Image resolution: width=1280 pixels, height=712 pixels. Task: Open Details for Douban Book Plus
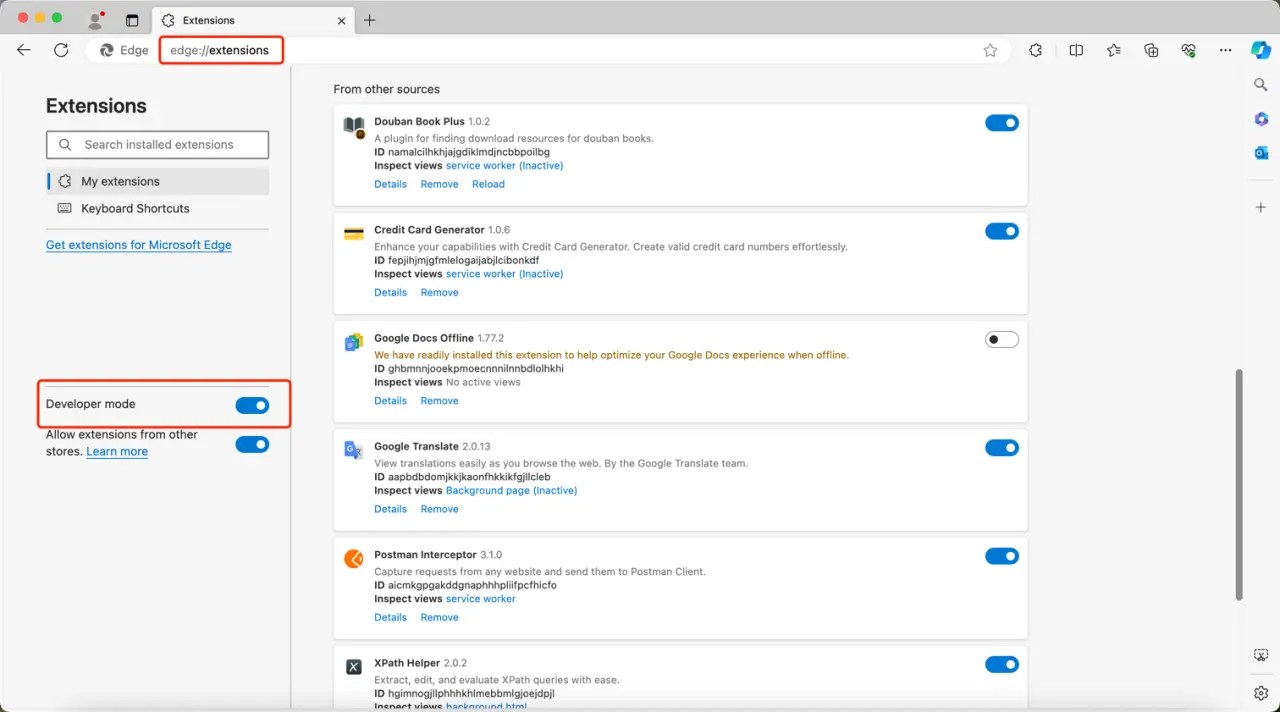(390, 184)
